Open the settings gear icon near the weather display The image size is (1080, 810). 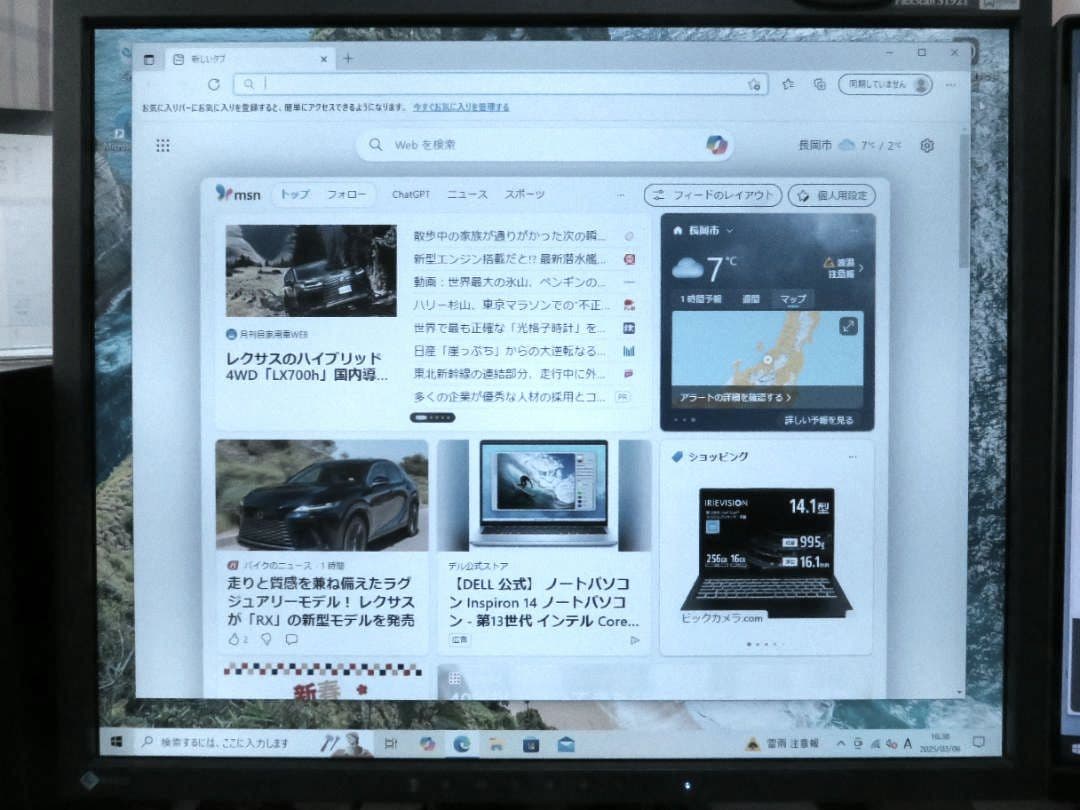point(927,145)
